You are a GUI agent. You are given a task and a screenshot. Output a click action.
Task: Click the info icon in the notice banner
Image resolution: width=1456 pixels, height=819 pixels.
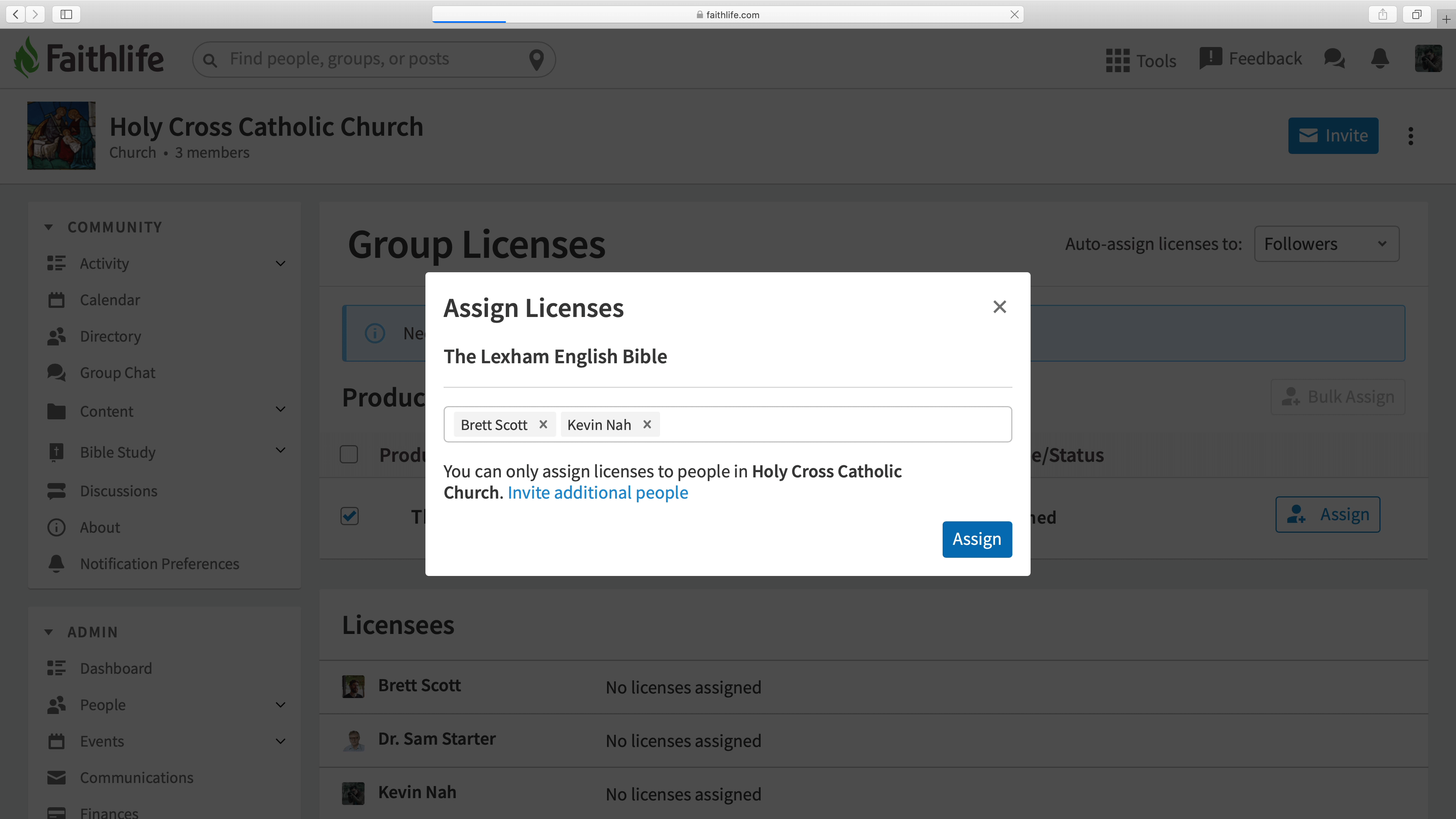pos(375,334)
